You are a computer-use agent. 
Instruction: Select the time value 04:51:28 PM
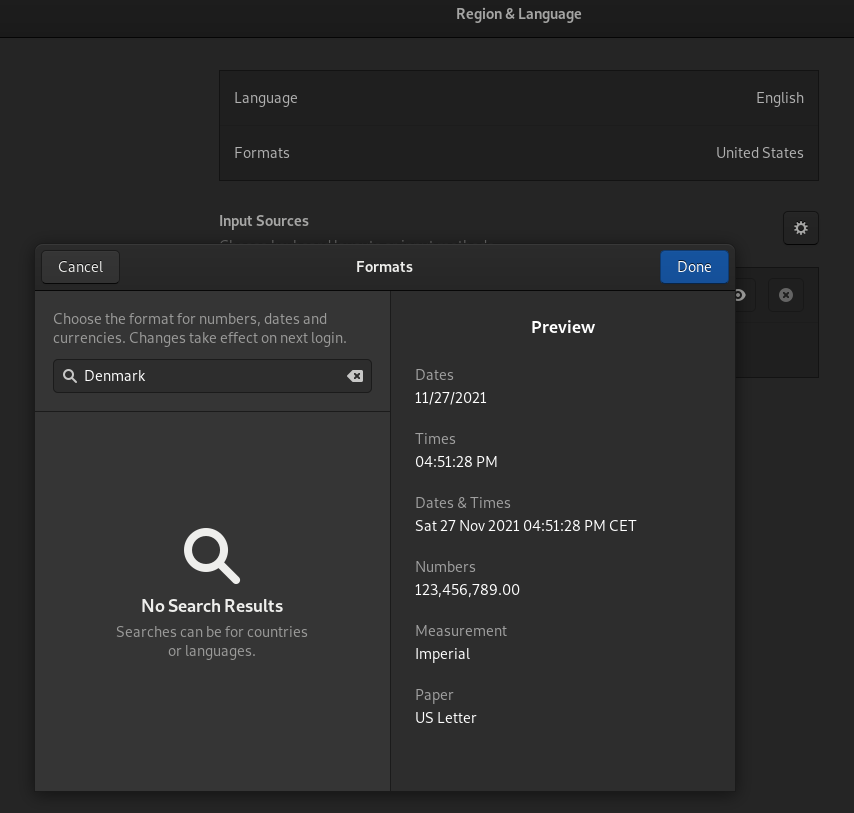coord(456,462)
